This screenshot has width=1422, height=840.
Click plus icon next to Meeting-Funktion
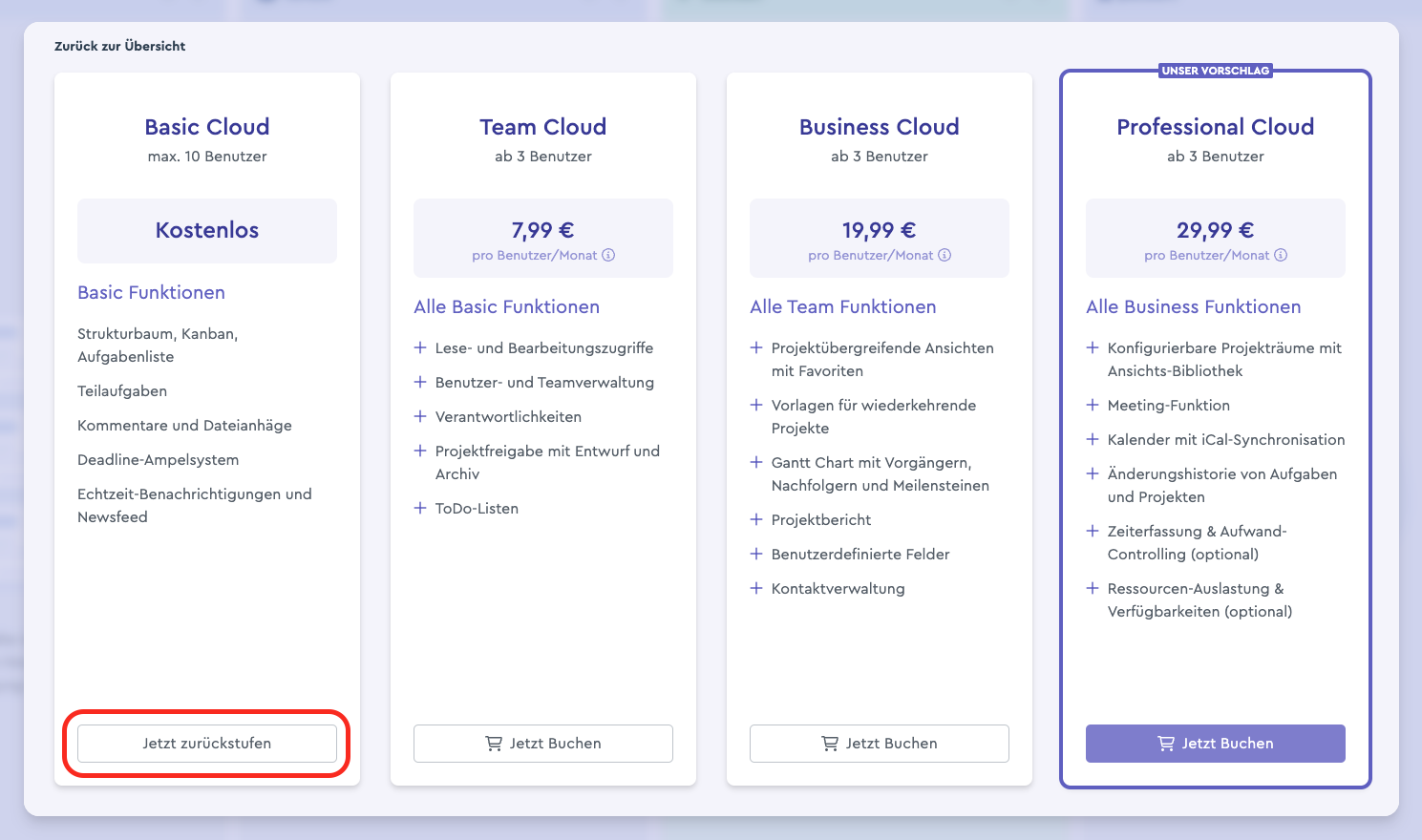tap(1093, 405)
